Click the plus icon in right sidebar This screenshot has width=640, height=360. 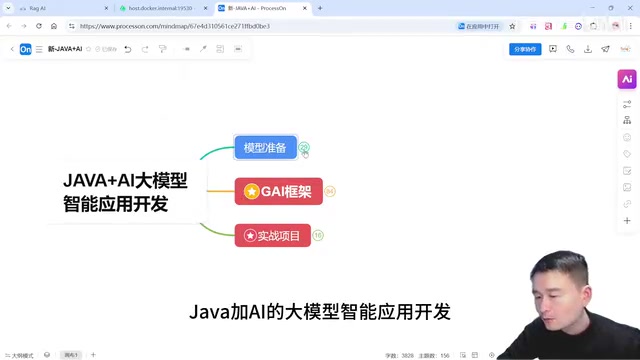[x=627, y=220]
